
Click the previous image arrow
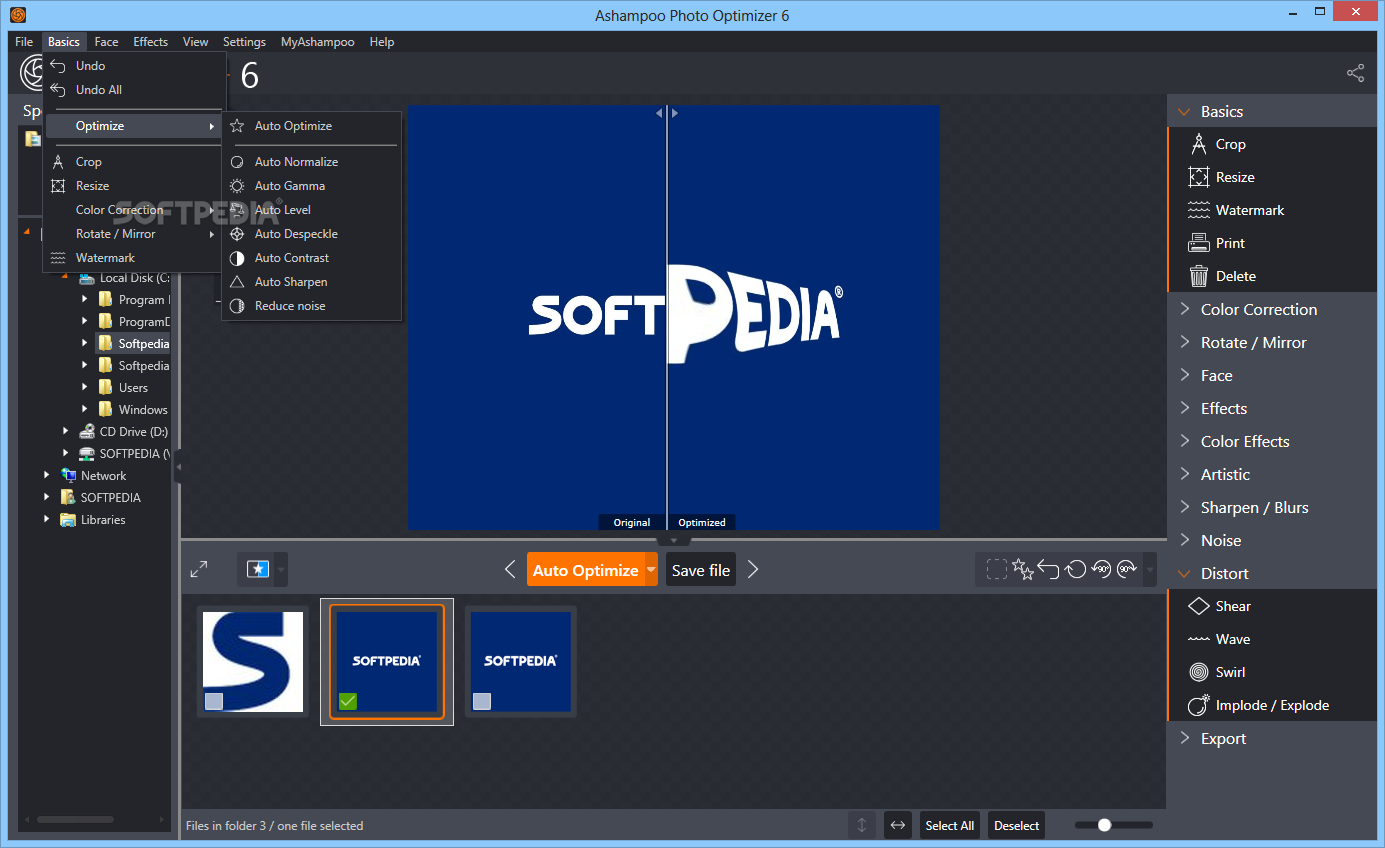(x=510, y=569)
